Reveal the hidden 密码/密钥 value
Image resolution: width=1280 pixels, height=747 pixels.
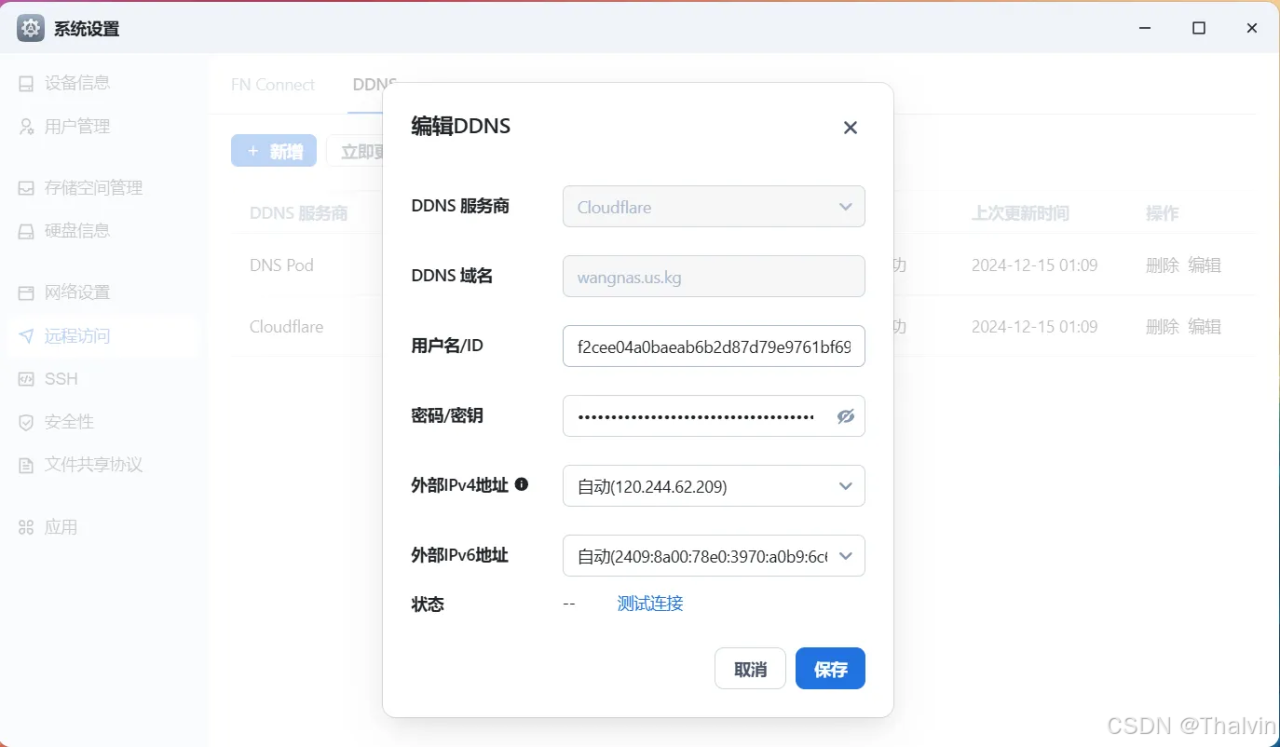tap(845, 416)
